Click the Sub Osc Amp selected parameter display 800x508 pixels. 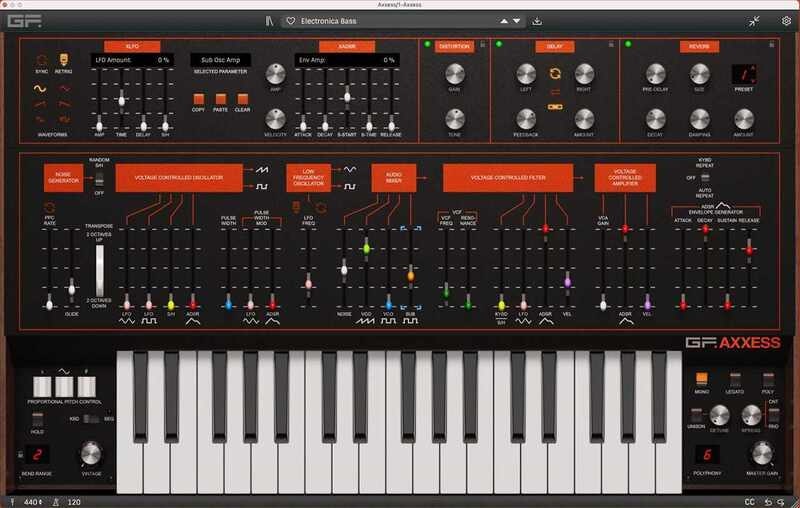point(222,60)
